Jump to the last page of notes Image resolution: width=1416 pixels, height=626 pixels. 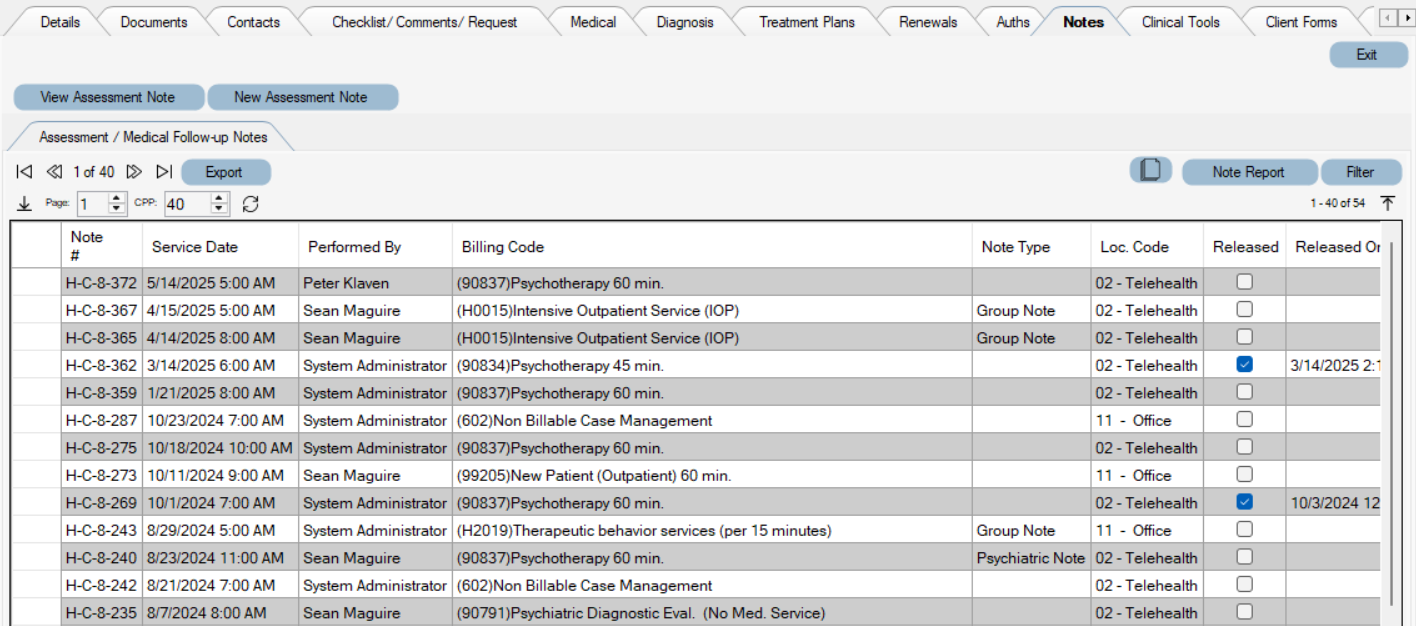pos(164,171)
